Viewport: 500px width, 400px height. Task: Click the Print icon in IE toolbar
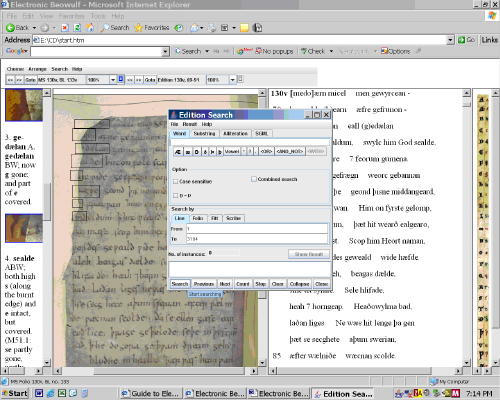click(212, 28)
